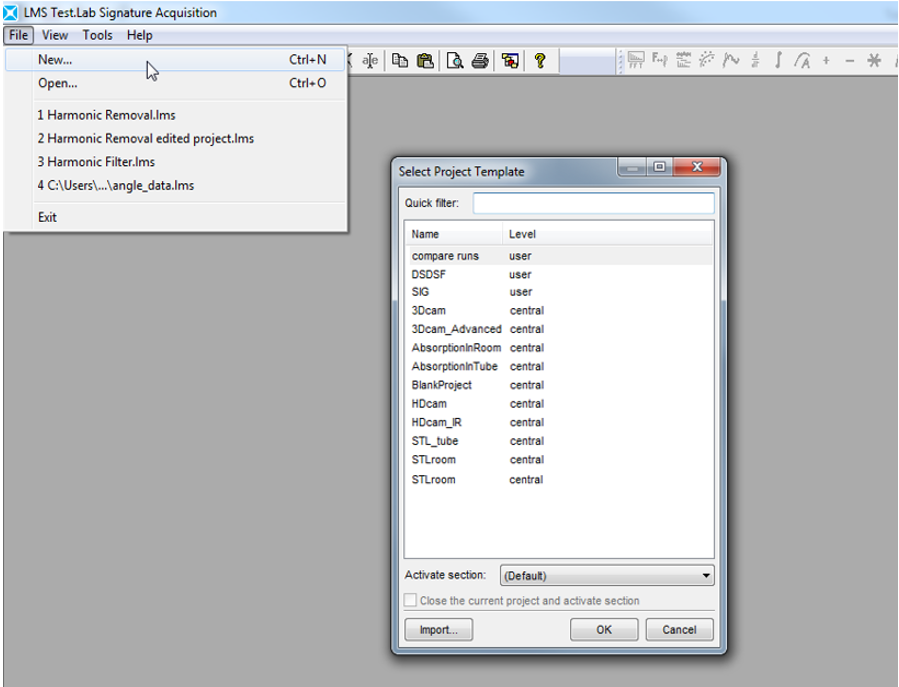Sort templates by Level column header

coord(607,234)
